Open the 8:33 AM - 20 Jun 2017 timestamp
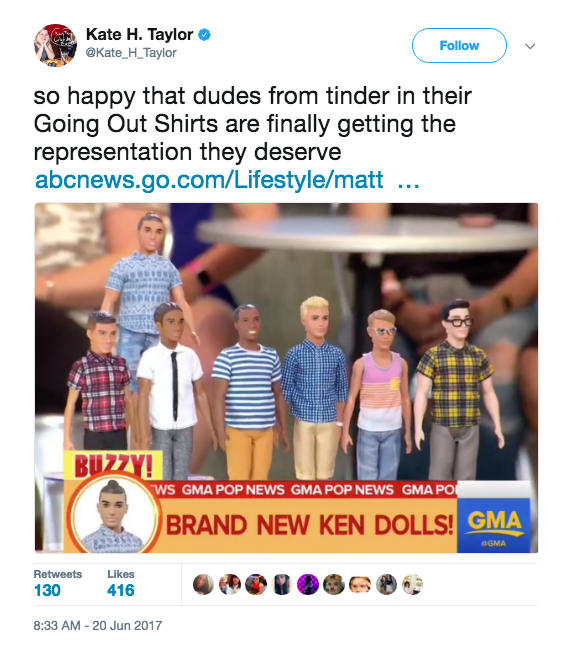 98,626
